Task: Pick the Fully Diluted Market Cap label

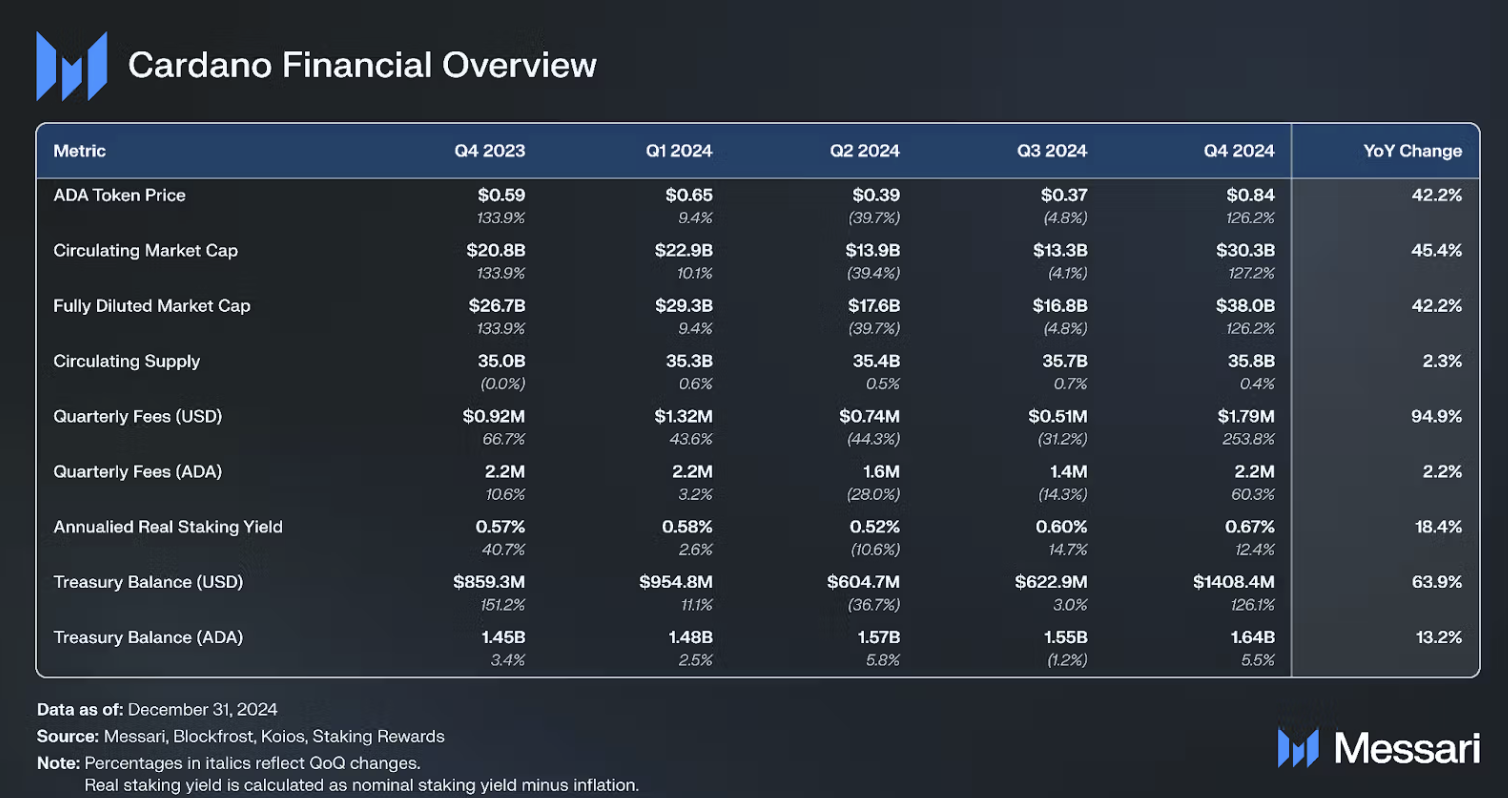Action: (151, 305)
